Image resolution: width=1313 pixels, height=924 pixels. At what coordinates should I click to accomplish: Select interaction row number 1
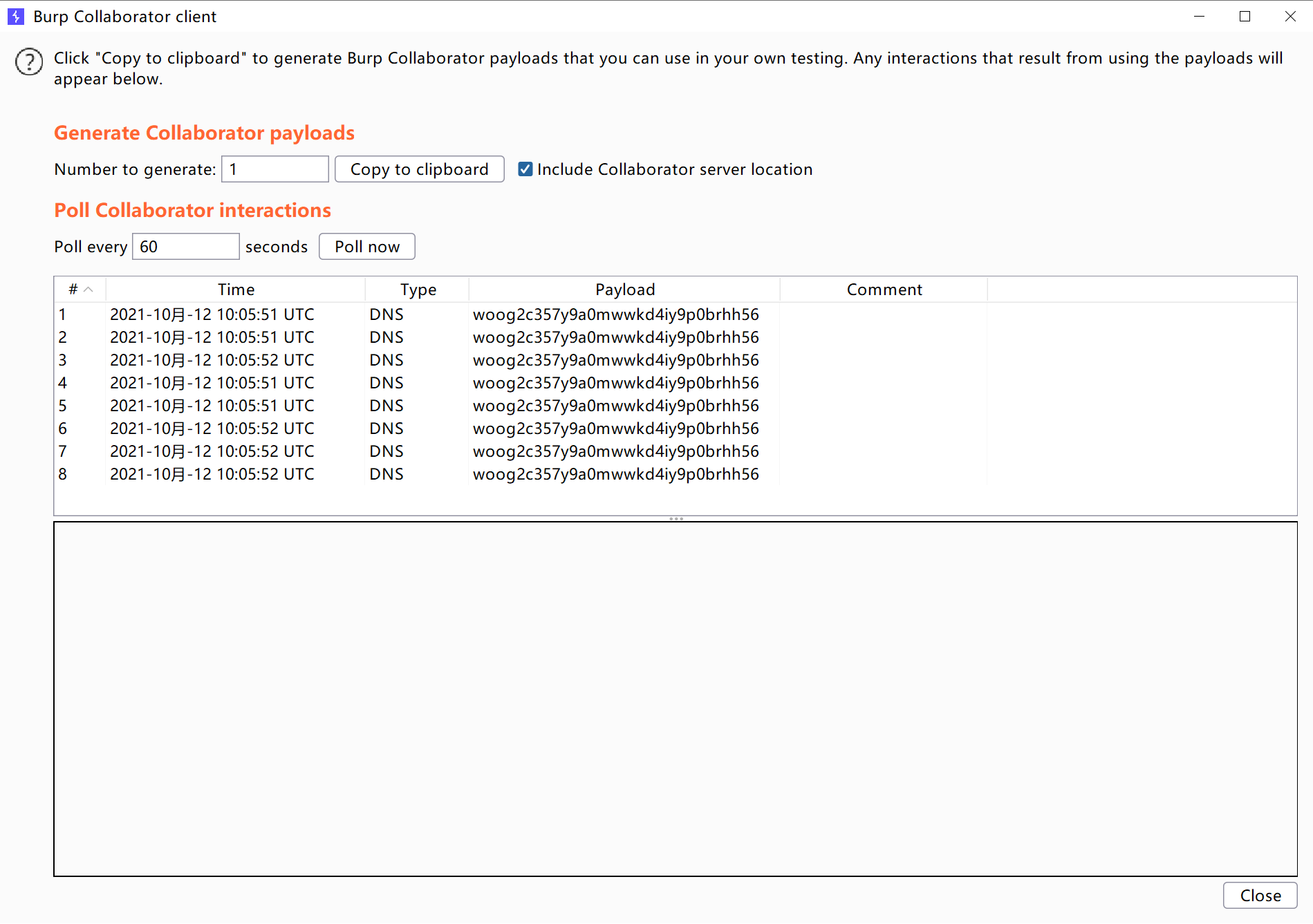pos(675,314)
